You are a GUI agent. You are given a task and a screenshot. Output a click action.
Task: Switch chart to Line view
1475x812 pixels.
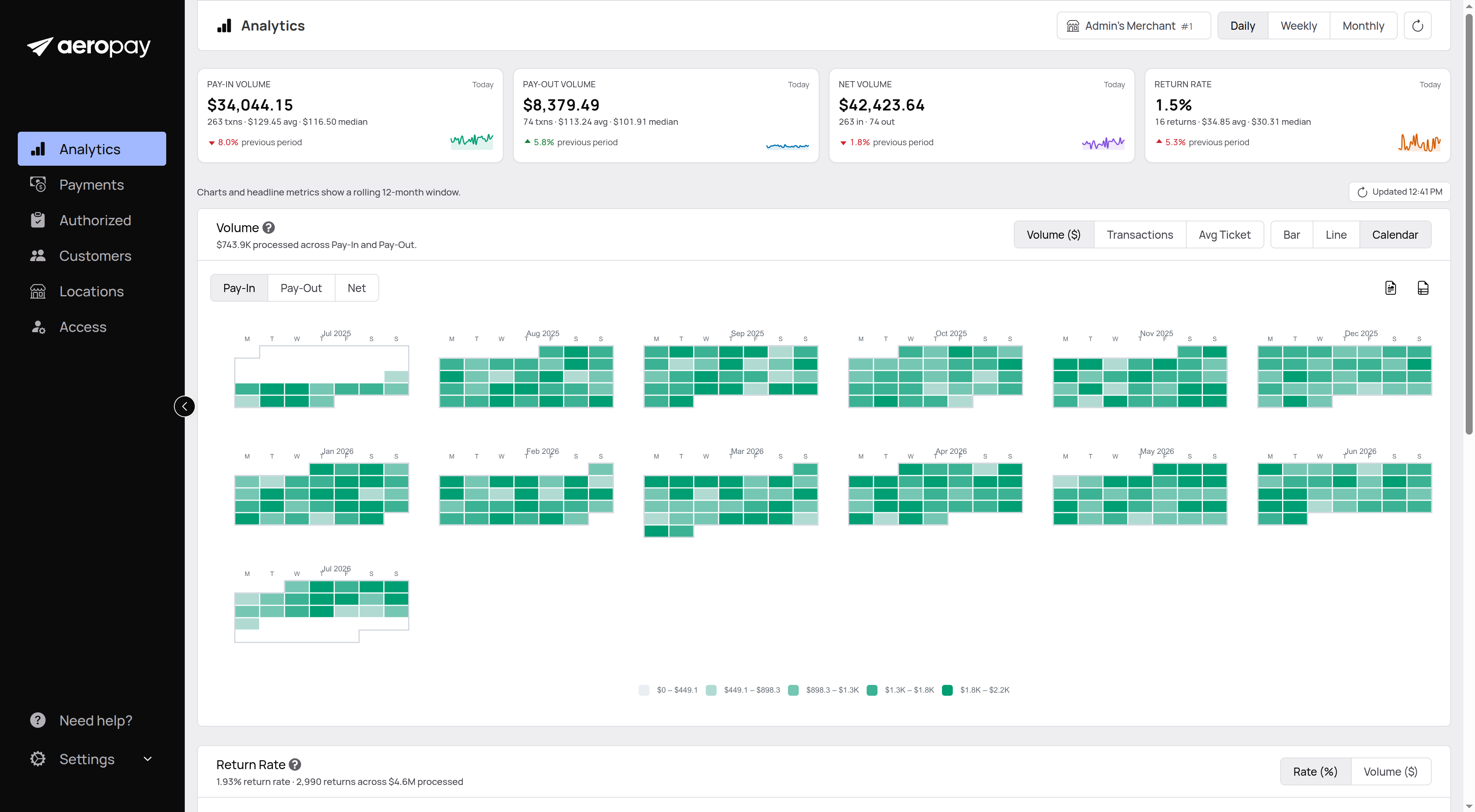point(1336,234)
